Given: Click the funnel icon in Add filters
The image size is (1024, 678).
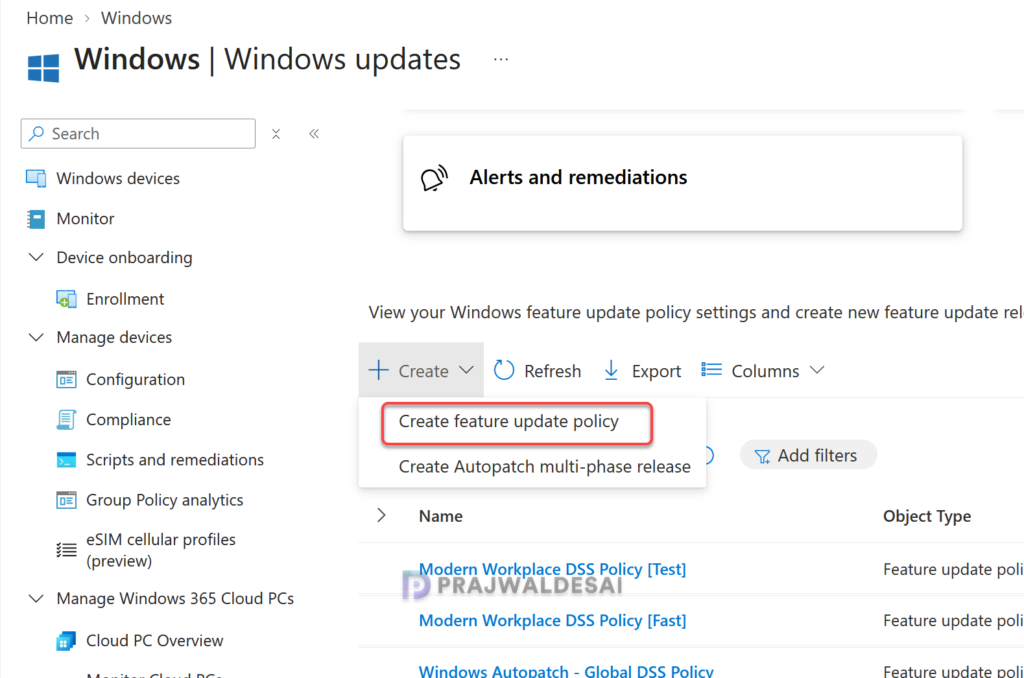Looking at the screenshot, I should [761, 456].
